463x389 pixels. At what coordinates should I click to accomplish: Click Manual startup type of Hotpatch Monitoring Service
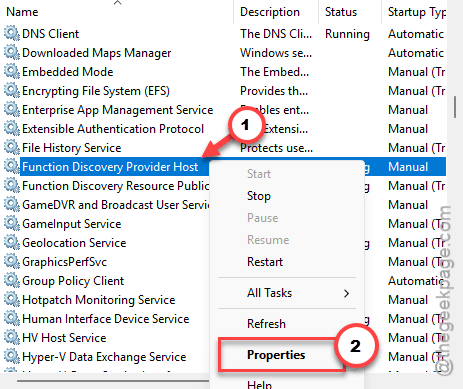pyautogui.click(x=408, y=300)
